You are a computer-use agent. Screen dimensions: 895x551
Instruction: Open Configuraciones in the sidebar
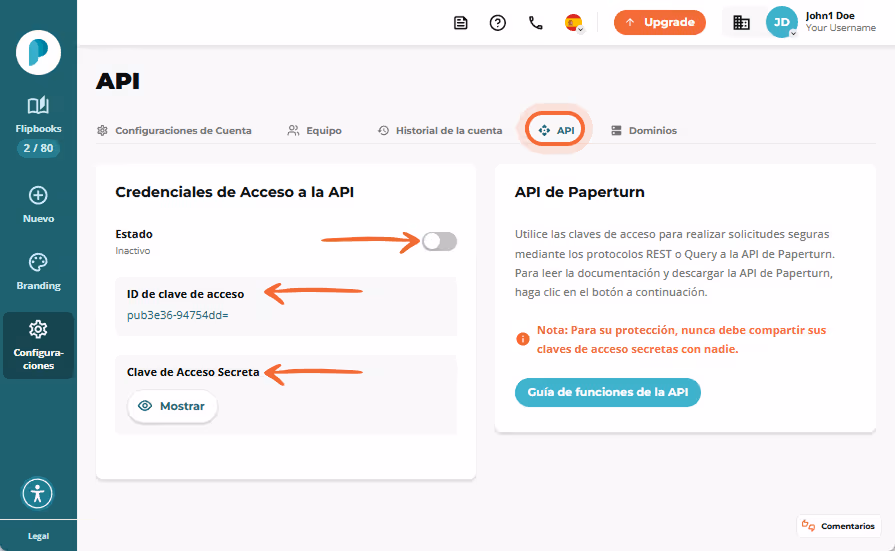tap(38, 345)
